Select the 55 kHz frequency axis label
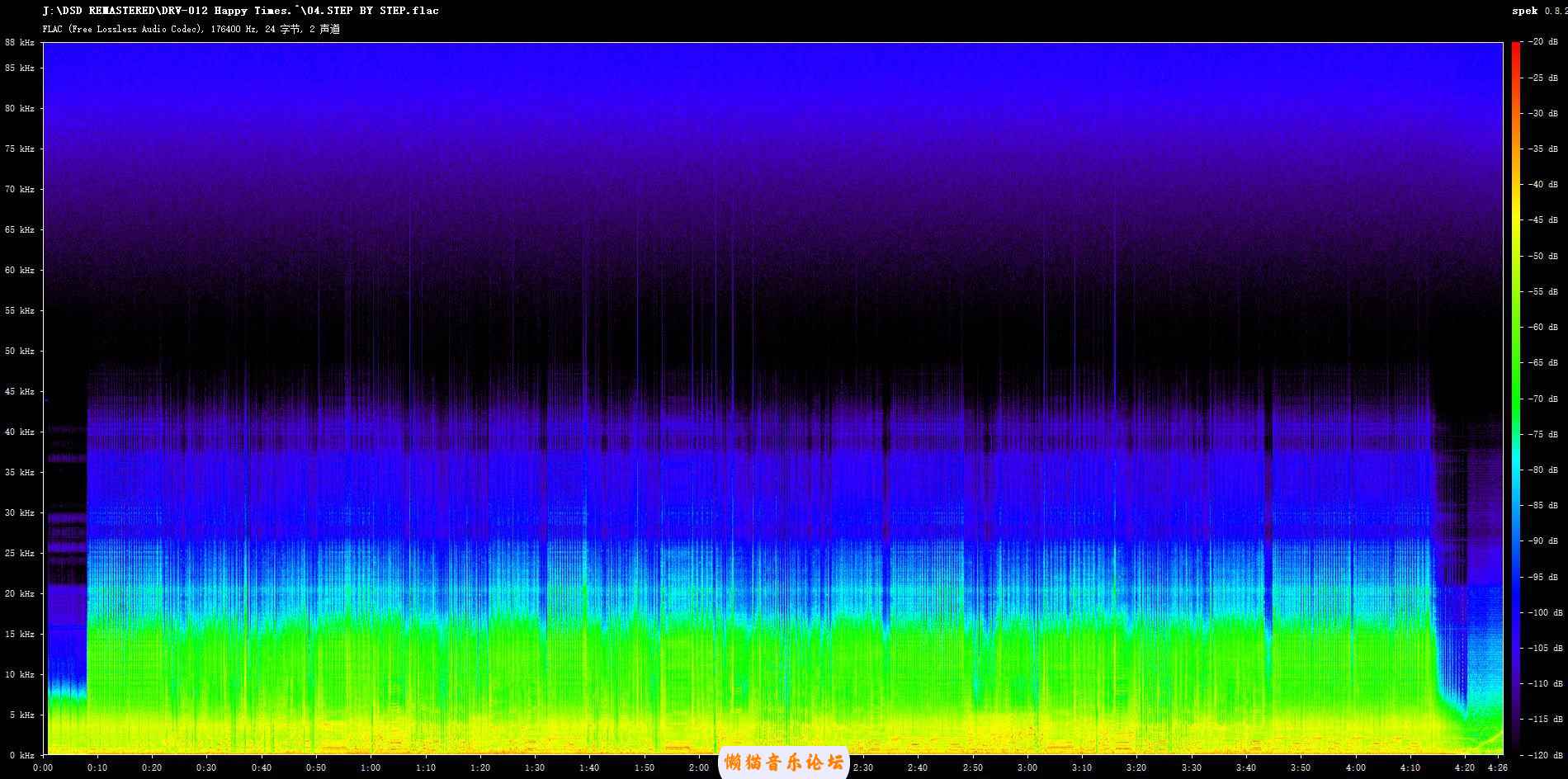Screen dimensions: 1568x779 (20, 311)
